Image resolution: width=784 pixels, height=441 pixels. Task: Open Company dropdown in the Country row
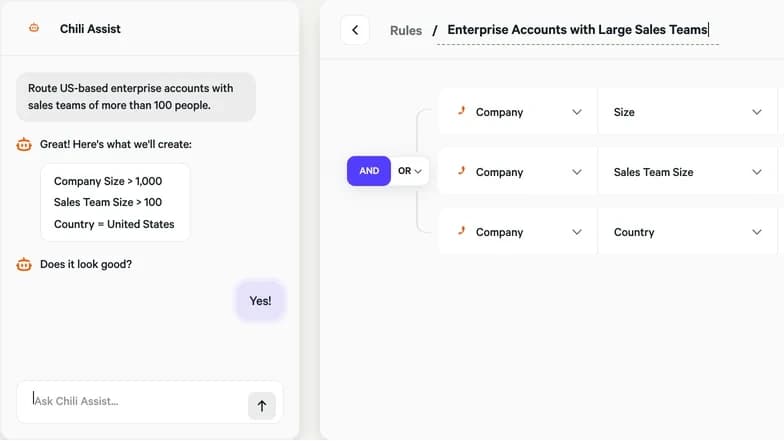(518, 232)
